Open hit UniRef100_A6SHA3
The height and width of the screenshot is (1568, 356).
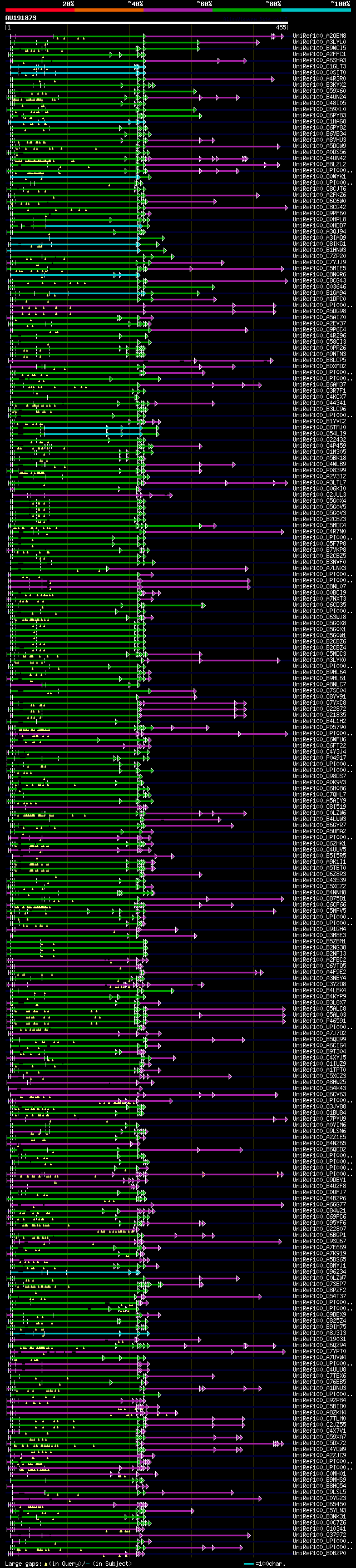pyautogui.click(x=319, y=60)
